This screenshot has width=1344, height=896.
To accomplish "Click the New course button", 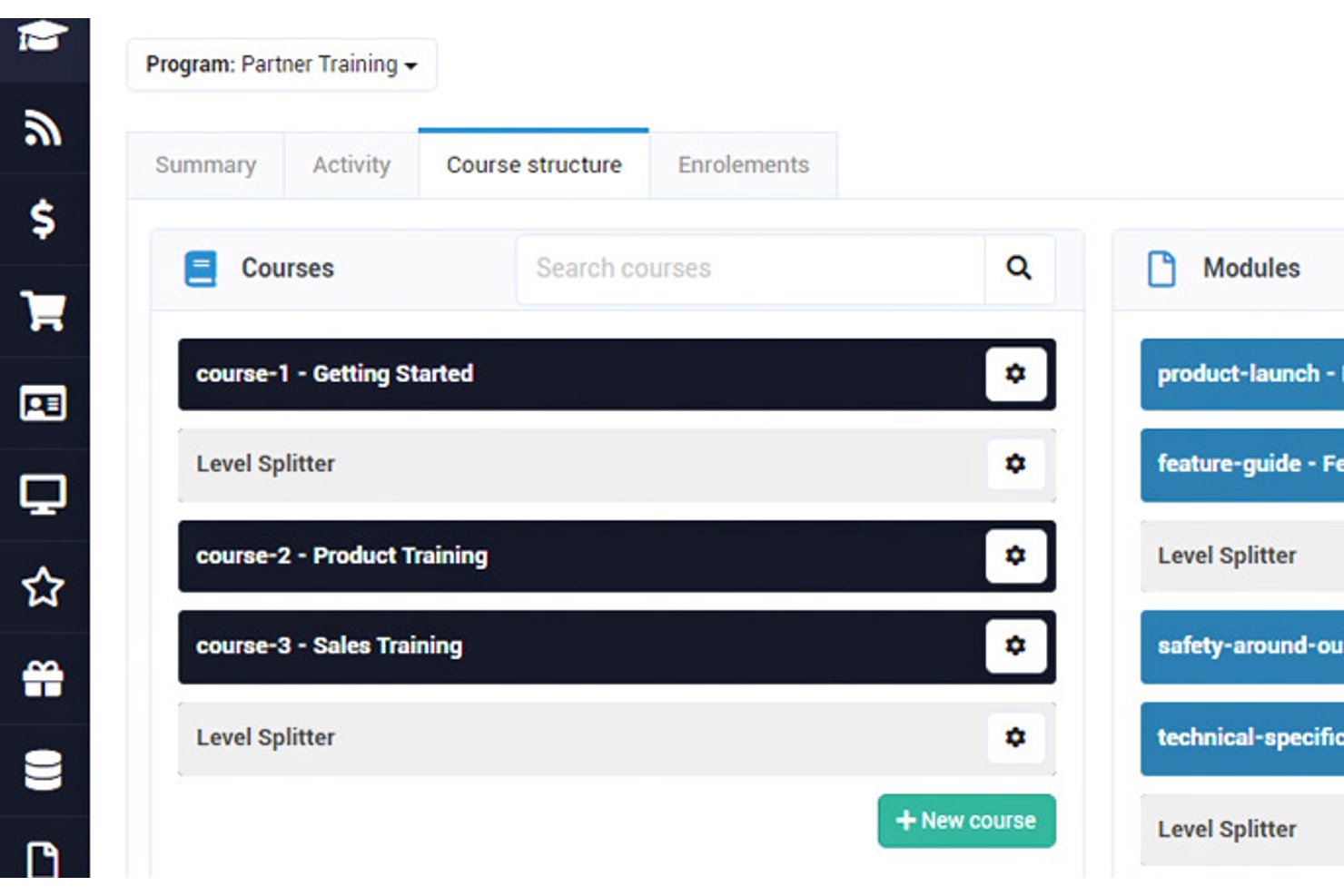I will (x=966, y=821).
